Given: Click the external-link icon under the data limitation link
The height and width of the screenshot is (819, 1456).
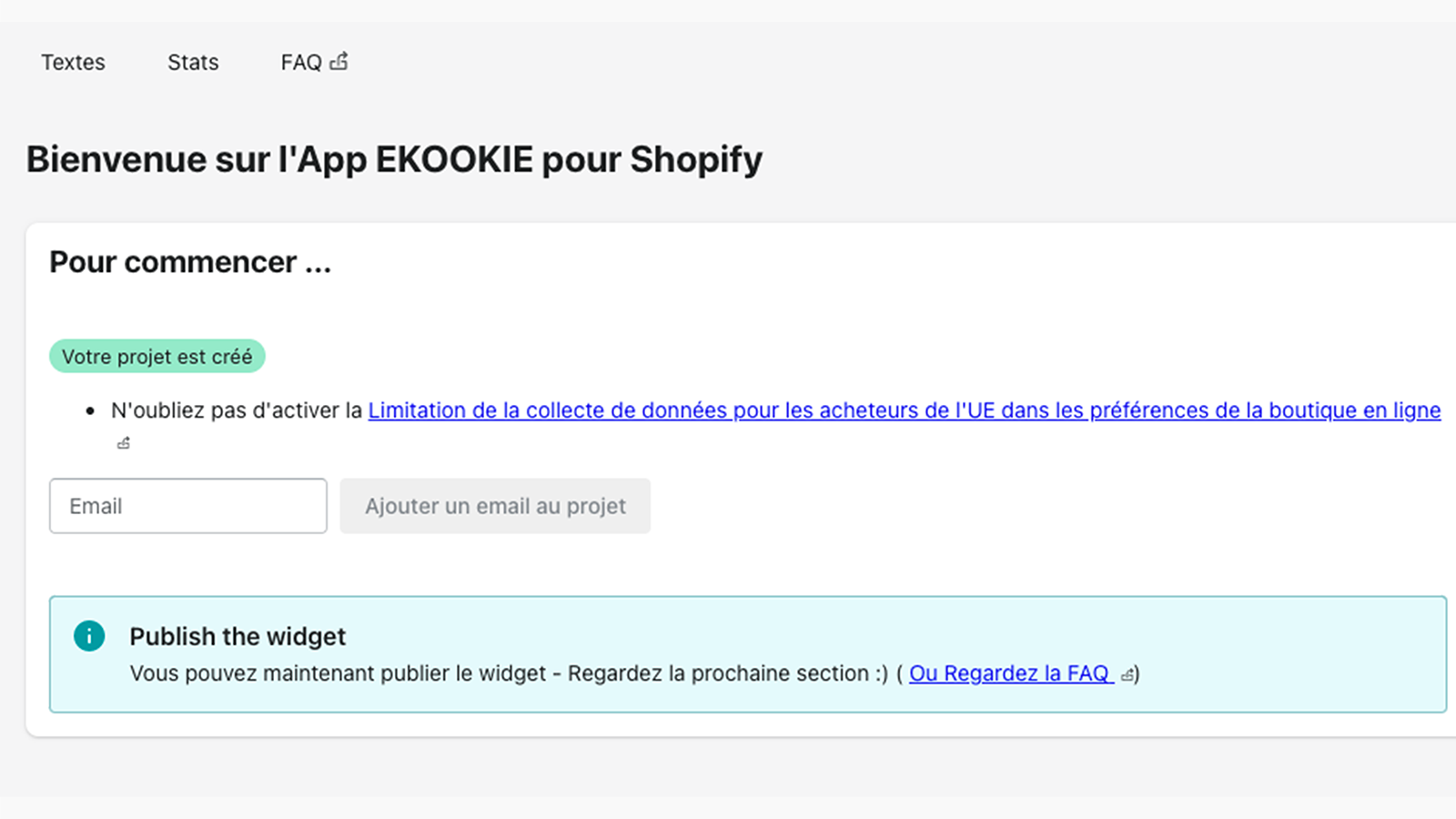Looking at the screenshot, I should [124, 443].
